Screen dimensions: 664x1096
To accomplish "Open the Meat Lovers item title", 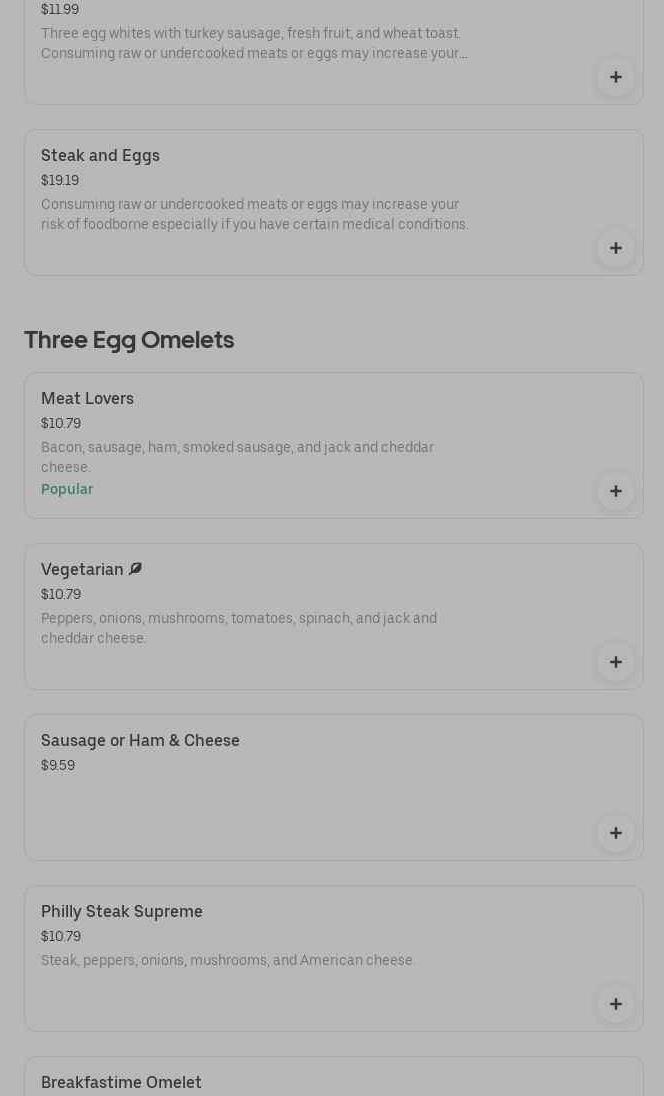I will [x=87, y=398].
